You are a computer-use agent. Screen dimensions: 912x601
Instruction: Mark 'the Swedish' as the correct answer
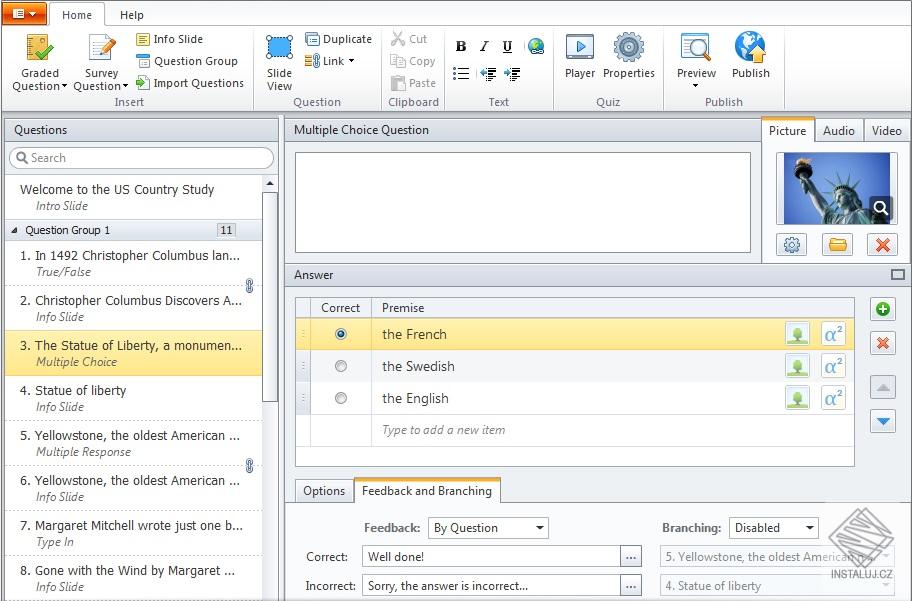click(340, 366)
